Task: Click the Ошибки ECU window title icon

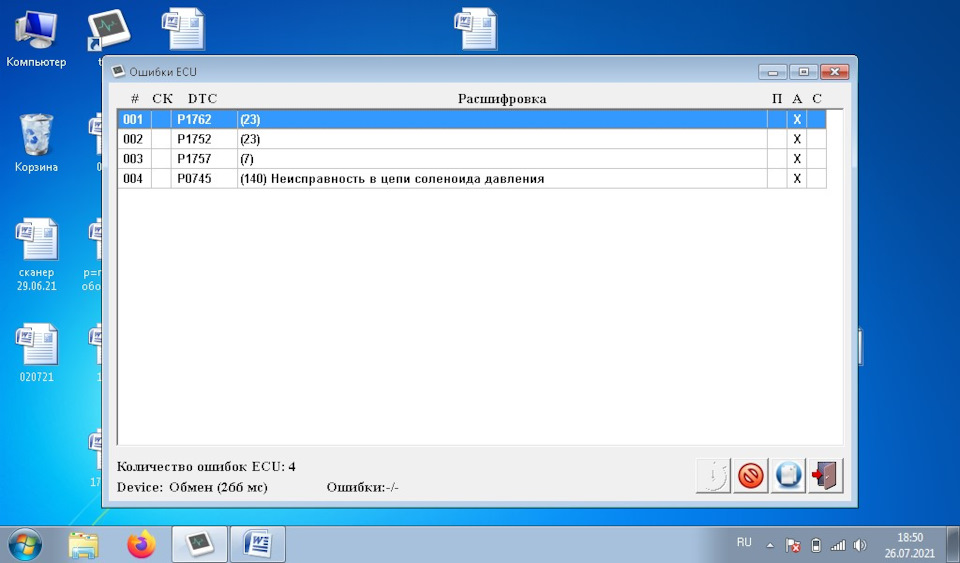Action: [x=118, y=72]
